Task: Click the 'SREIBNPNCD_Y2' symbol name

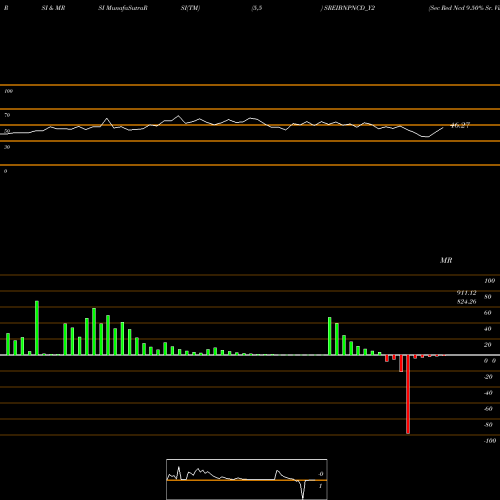Action: coord(349,8)
